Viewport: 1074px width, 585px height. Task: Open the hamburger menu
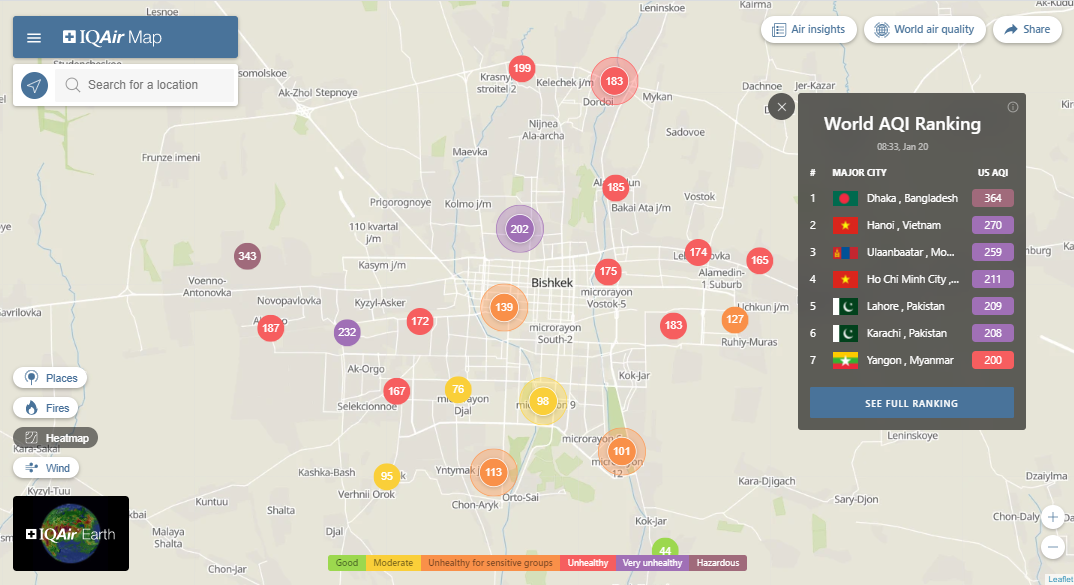coord(34,38)
